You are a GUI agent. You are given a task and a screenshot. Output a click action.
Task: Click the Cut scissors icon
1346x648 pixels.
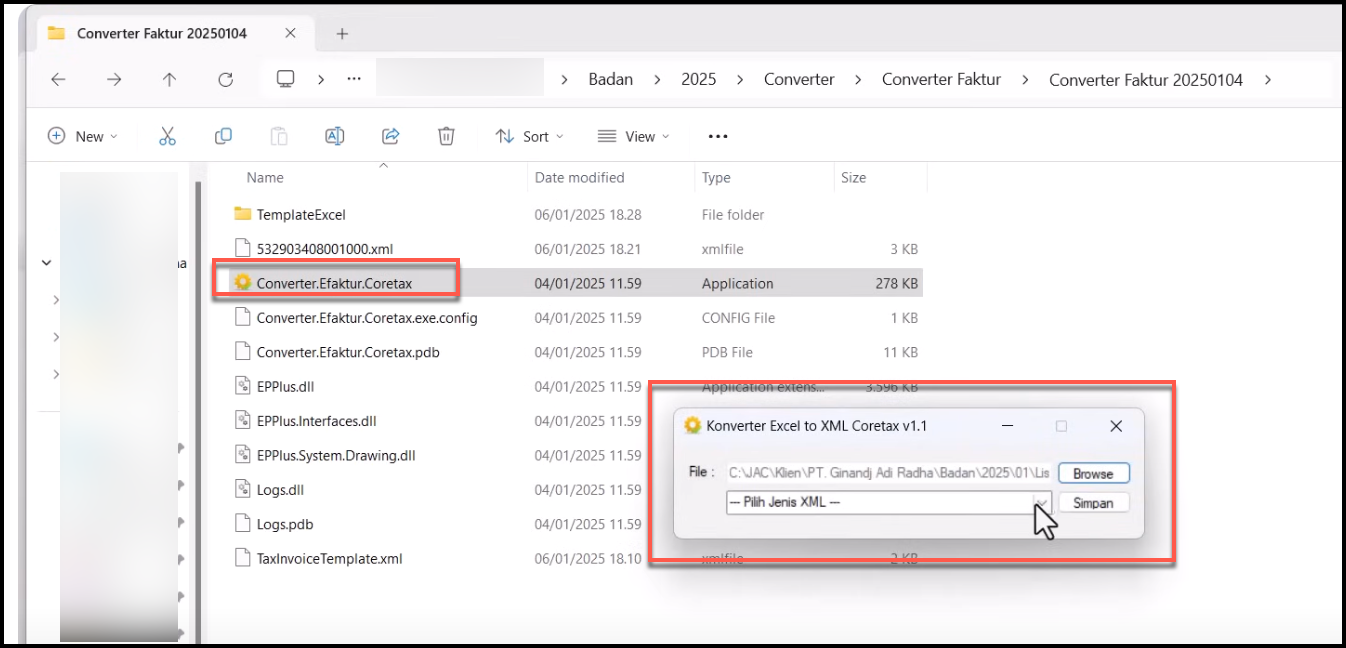click(167, 136)
